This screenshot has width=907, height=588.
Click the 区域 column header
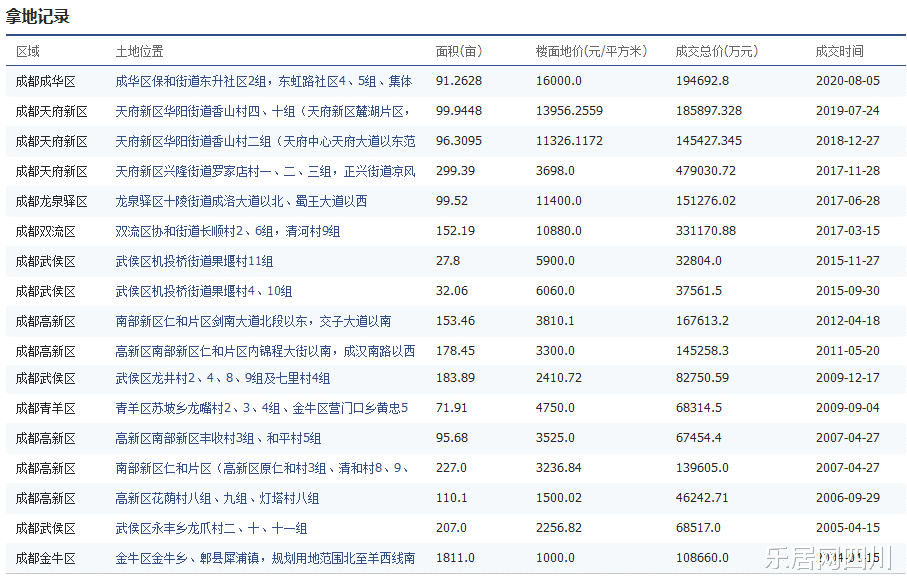click(28, 52)
